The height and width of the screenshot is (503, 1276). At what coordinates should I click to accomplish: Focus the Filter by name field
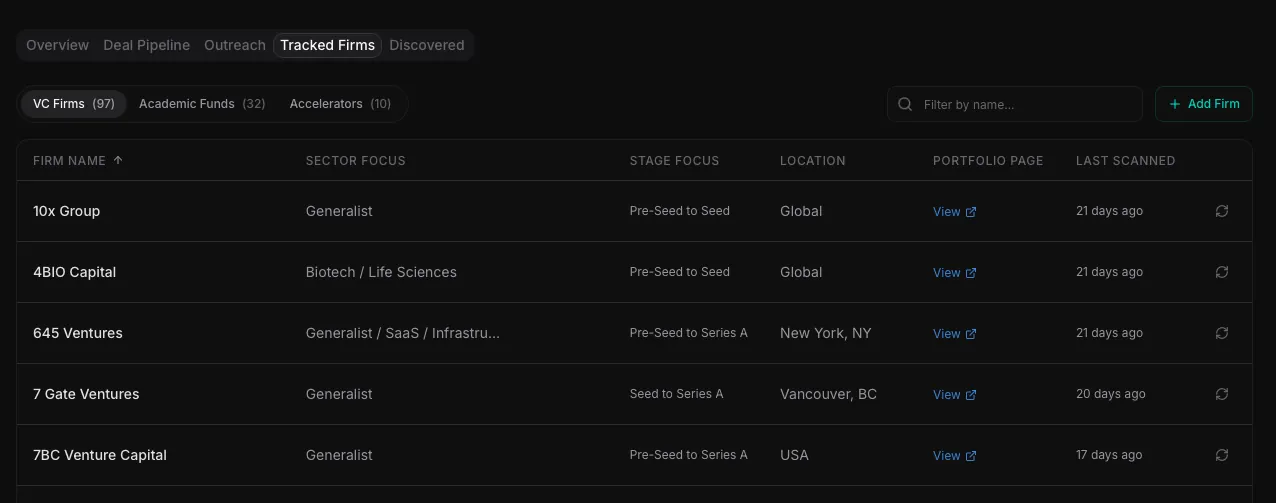pos(1025,104)
